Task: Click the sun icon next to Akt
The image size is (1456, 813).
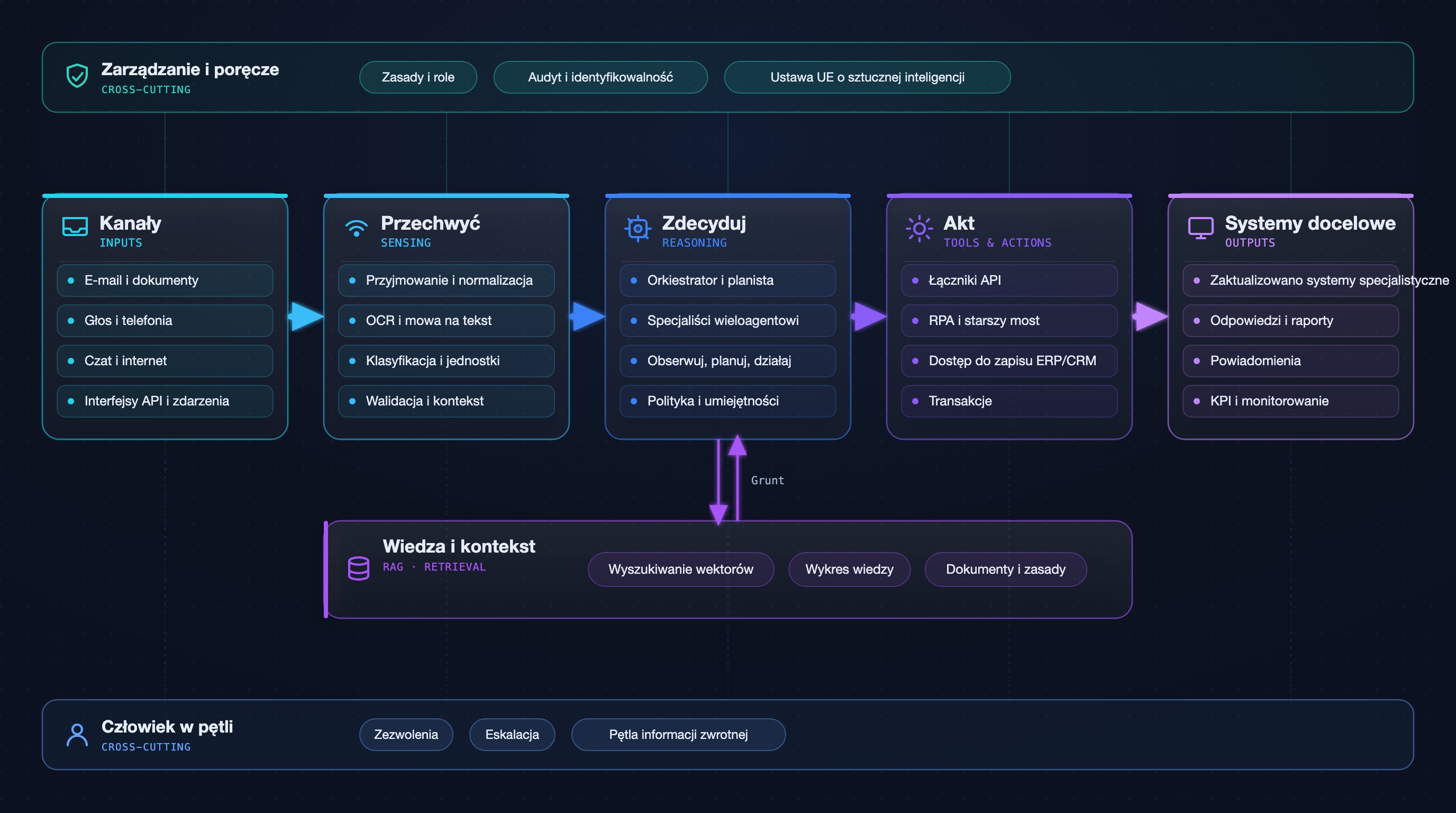Action: (919, 229)
